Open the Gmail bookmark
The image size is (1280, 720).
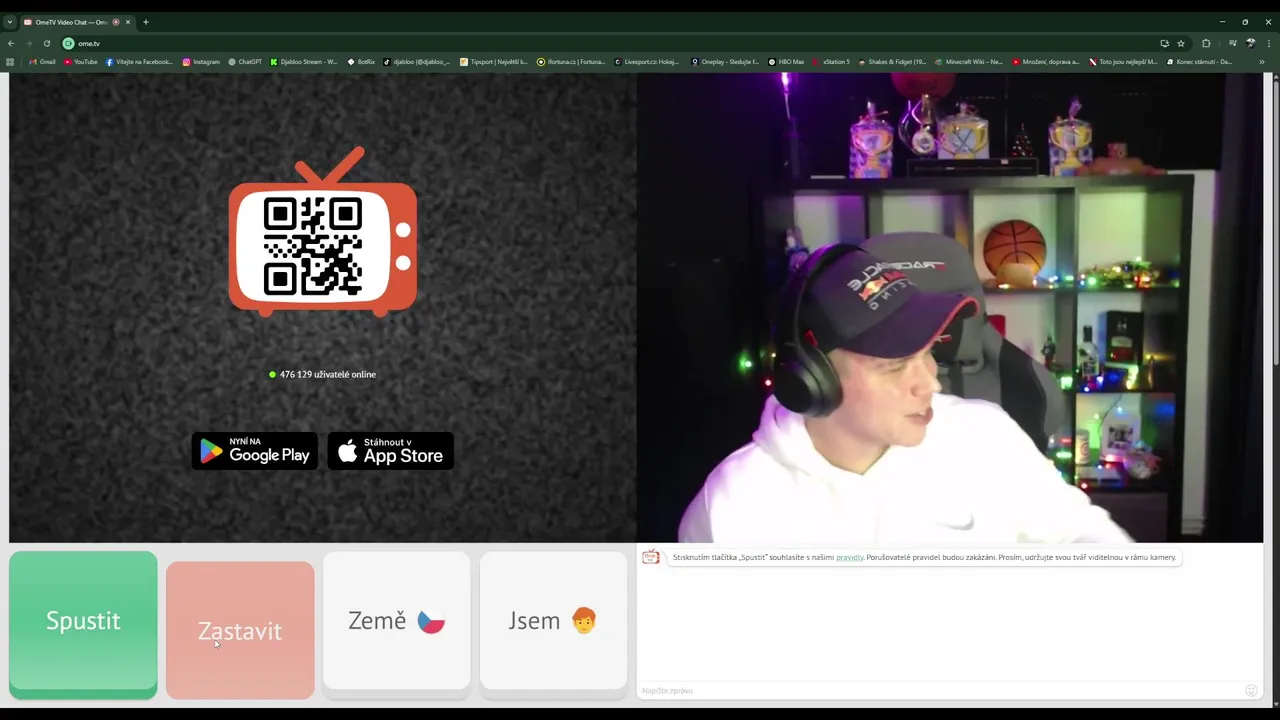(x=43, y=62)
